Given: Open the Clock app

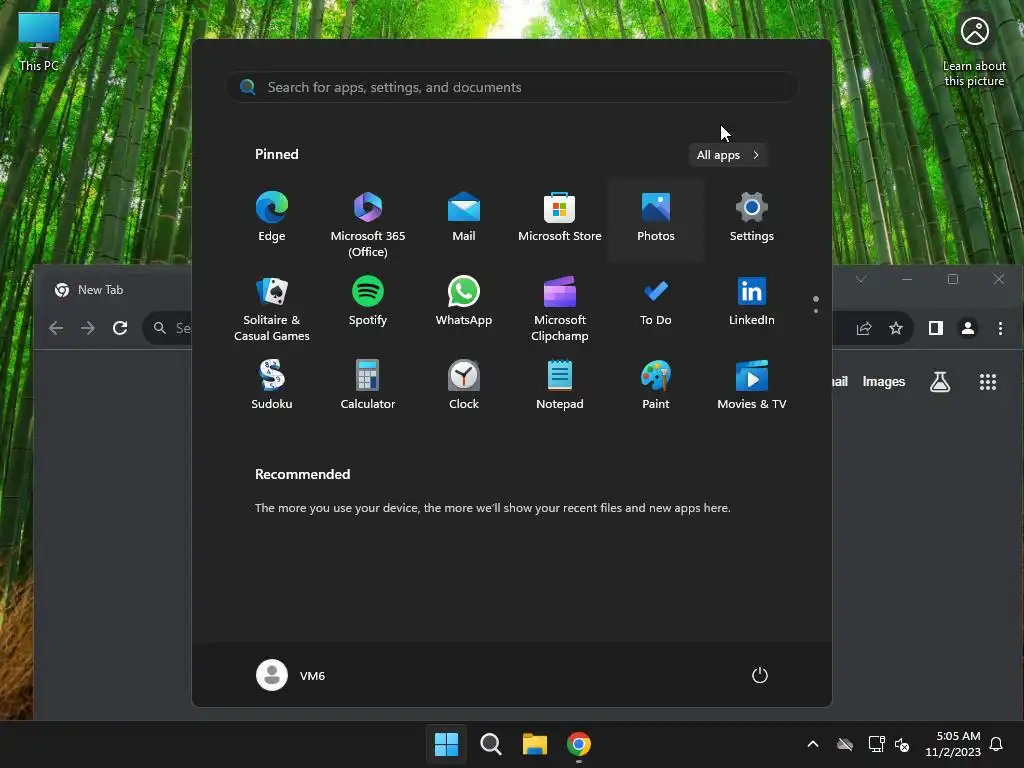Looking at the screenshot, I should pyautogui.click(x=464, y=385).
